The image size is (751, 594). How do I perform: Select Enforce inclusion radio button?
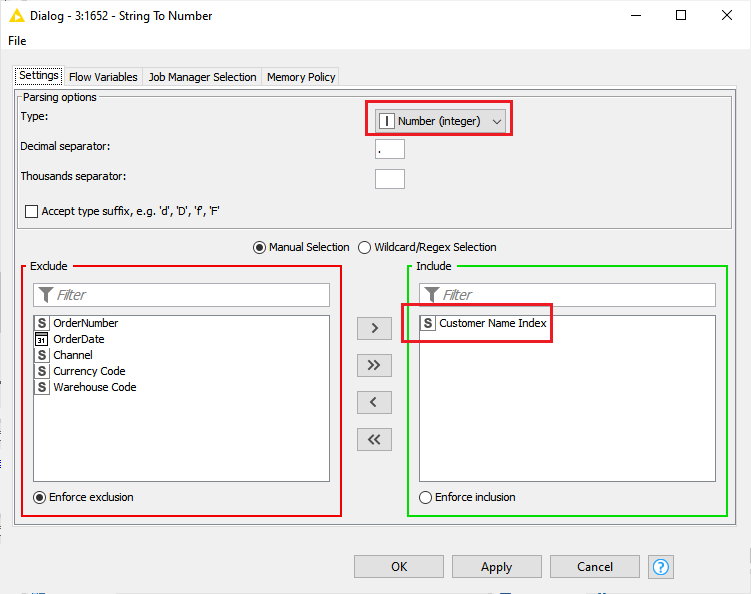click(x=426, y=497)
